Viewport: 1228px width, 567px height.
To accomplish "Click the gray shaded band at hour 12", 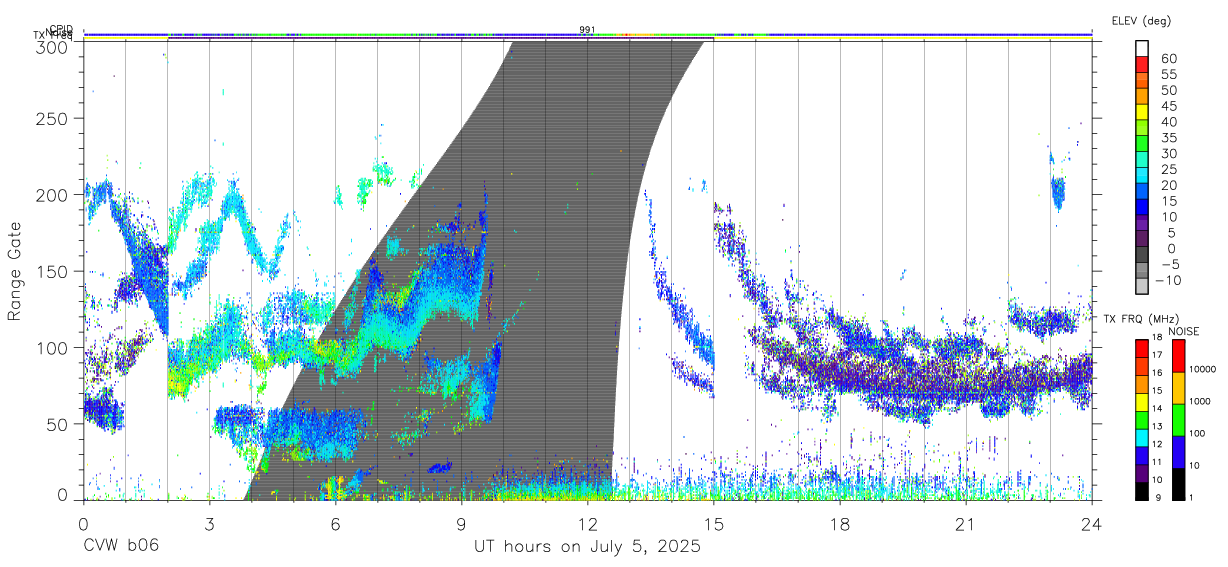I will tap(587, 270).
